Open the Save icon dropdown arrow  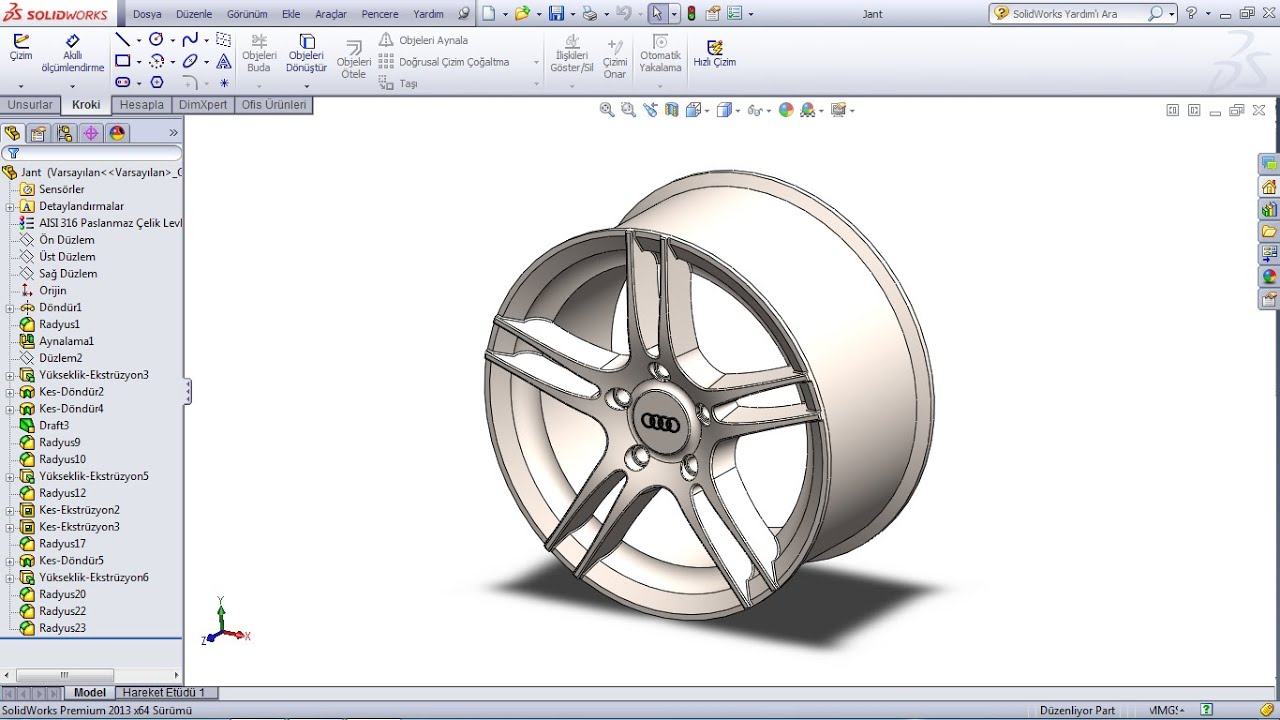click(571, 14)
